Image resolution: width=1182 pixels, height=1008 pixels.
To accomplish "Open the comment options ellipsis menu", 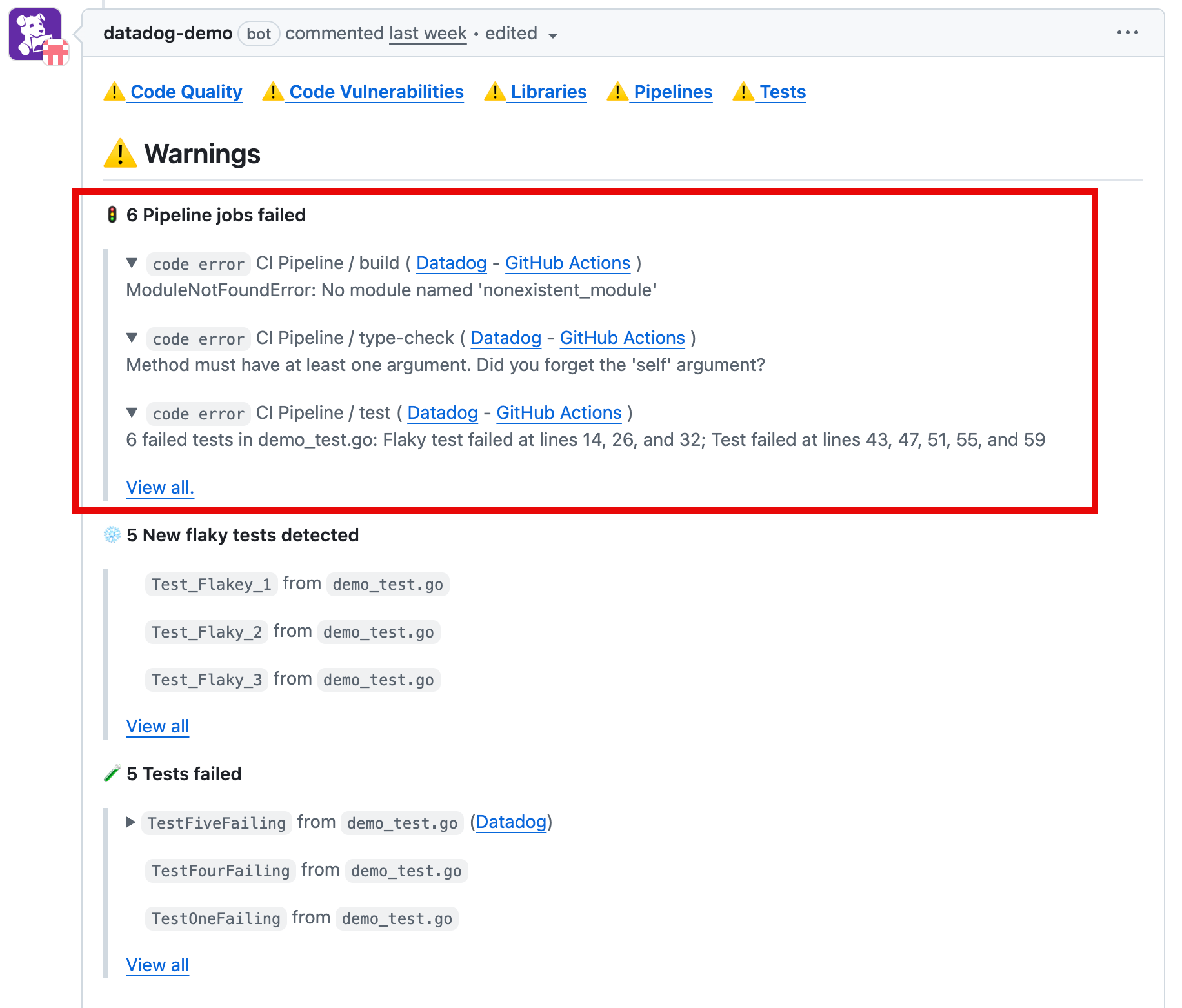I will [1127, 32].
